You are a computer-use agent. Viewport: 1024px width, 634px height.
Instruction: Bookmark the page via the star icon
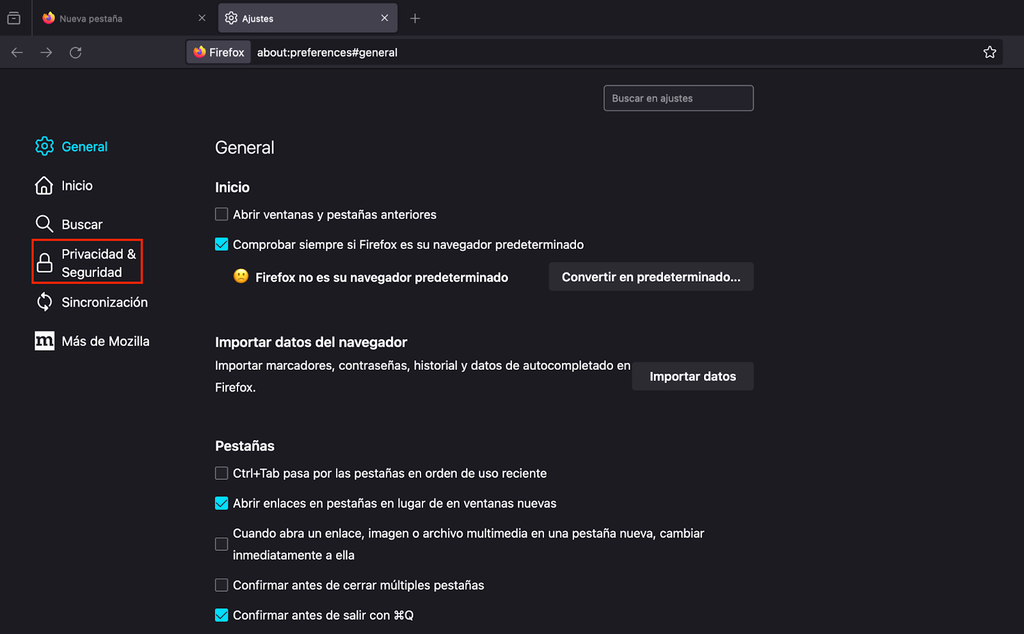(x=989, y=51)
